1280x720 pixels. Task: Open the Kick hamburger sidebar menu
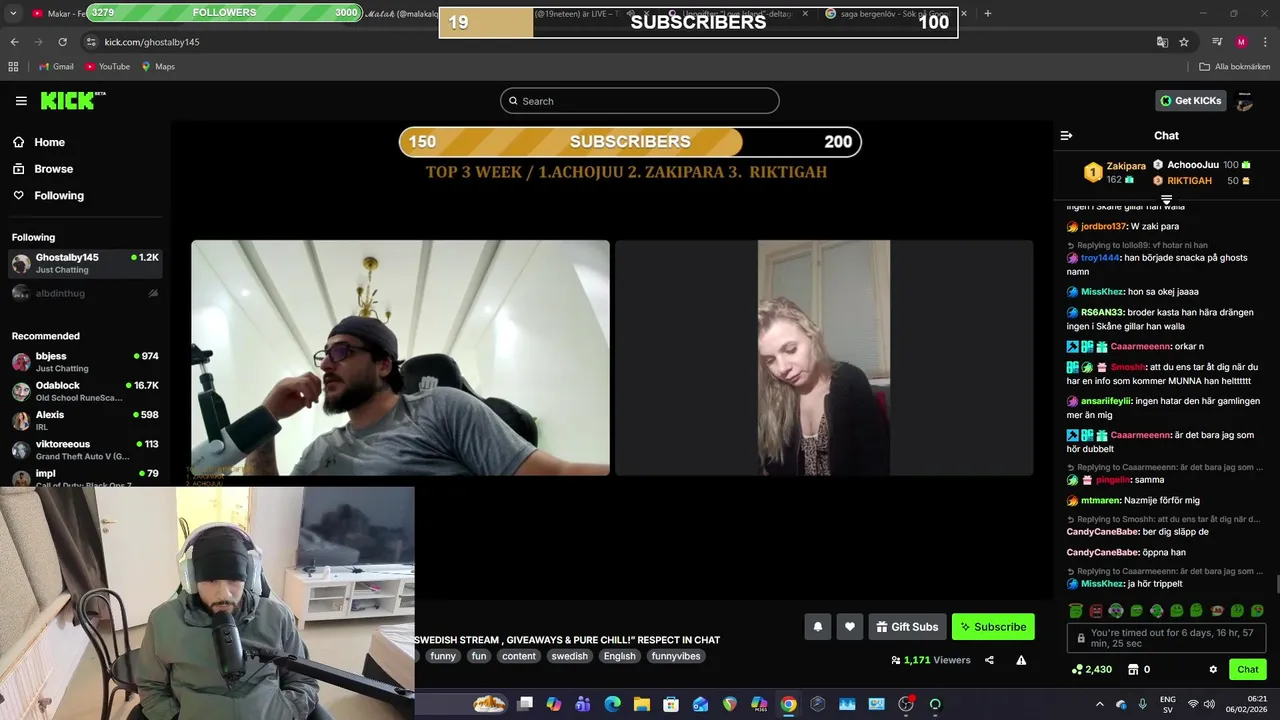click(21, 101)
